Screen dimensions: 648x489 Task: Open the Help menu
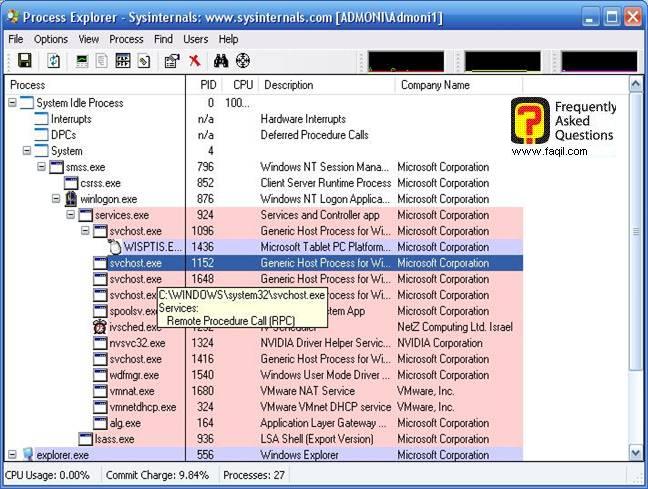pyautogui.click(x=228, y=39)
